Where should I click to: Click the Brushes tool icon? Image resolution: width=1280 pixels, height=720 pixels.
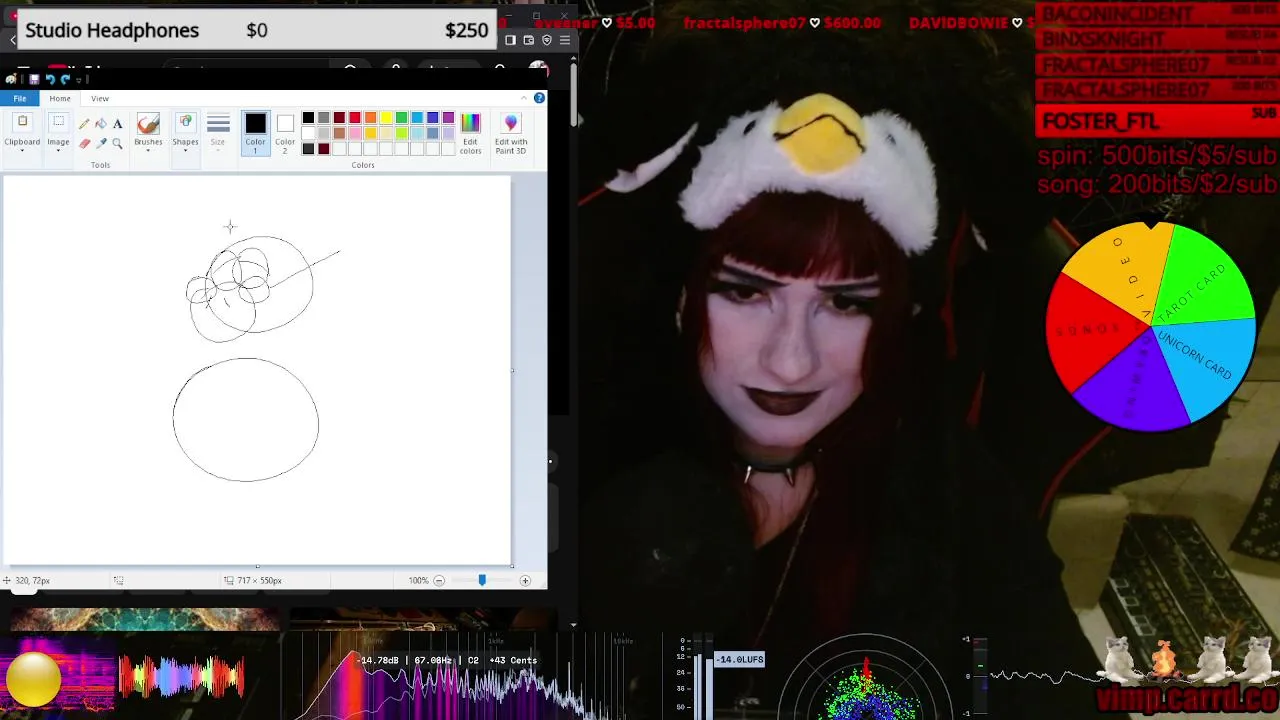[148, 124]
